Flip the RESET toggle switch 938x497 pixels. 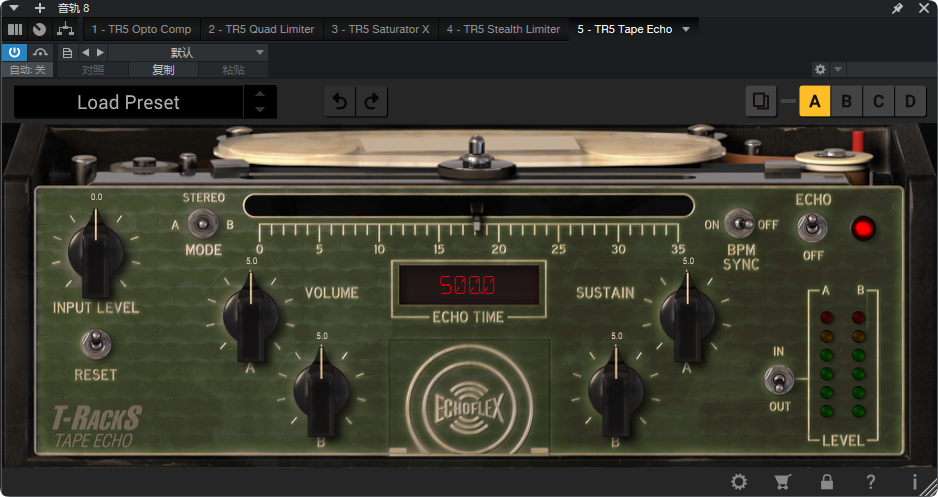(x=95, y=344)
